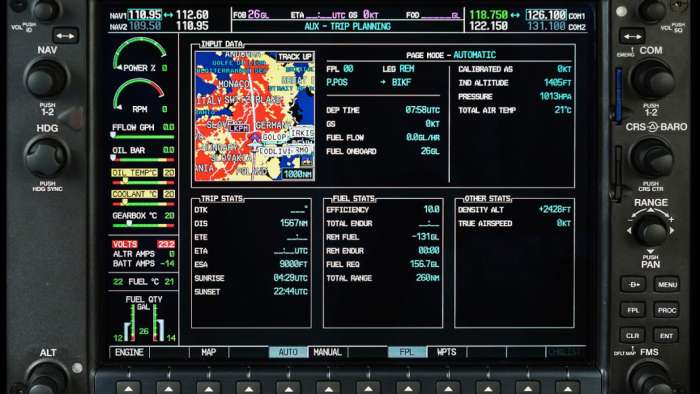Click the Direct-To button on right panel

[633, 284]
